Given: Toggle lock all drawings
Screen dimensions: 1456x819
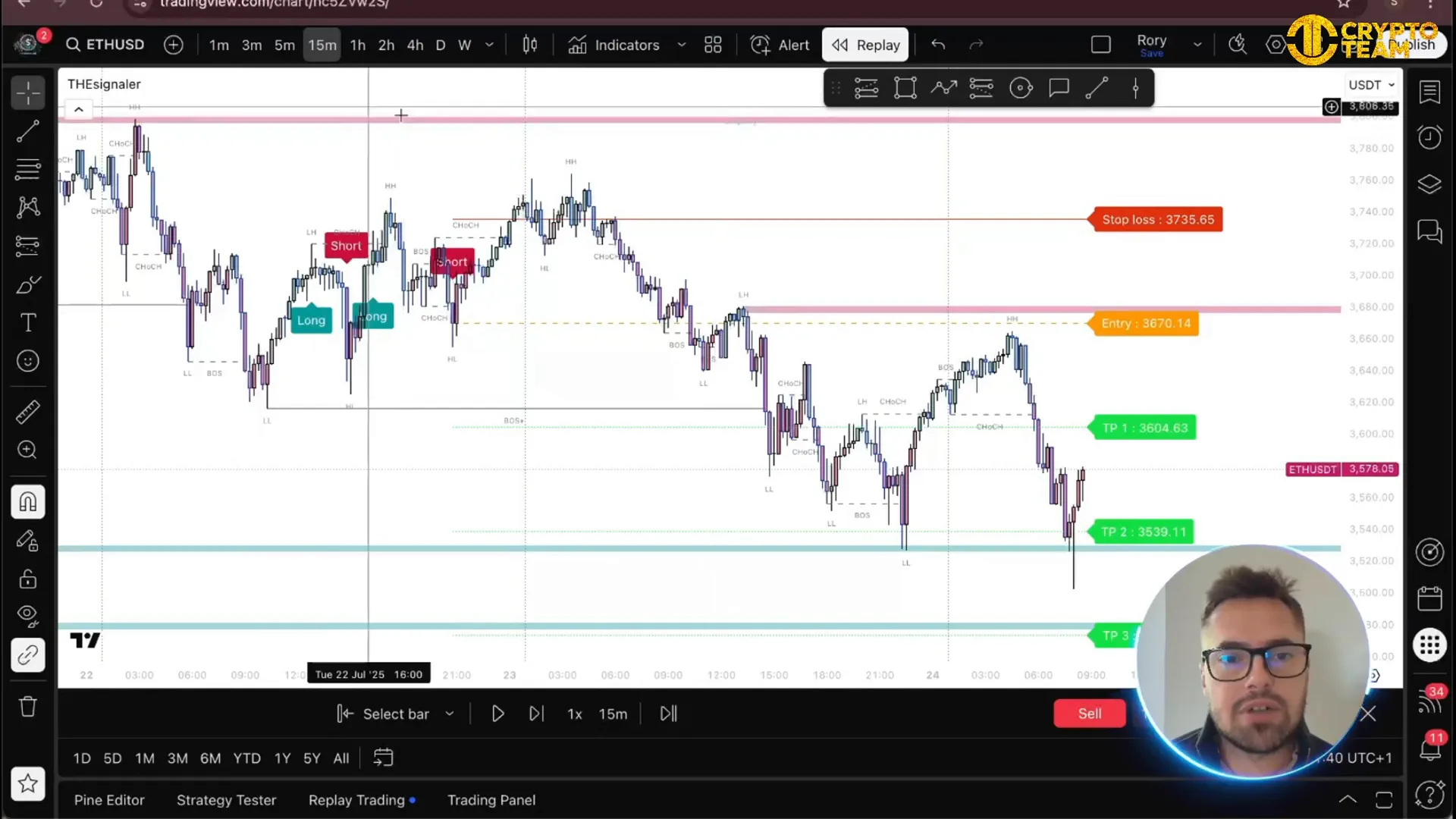Looking at the screenshot, I should pos(28,579).
